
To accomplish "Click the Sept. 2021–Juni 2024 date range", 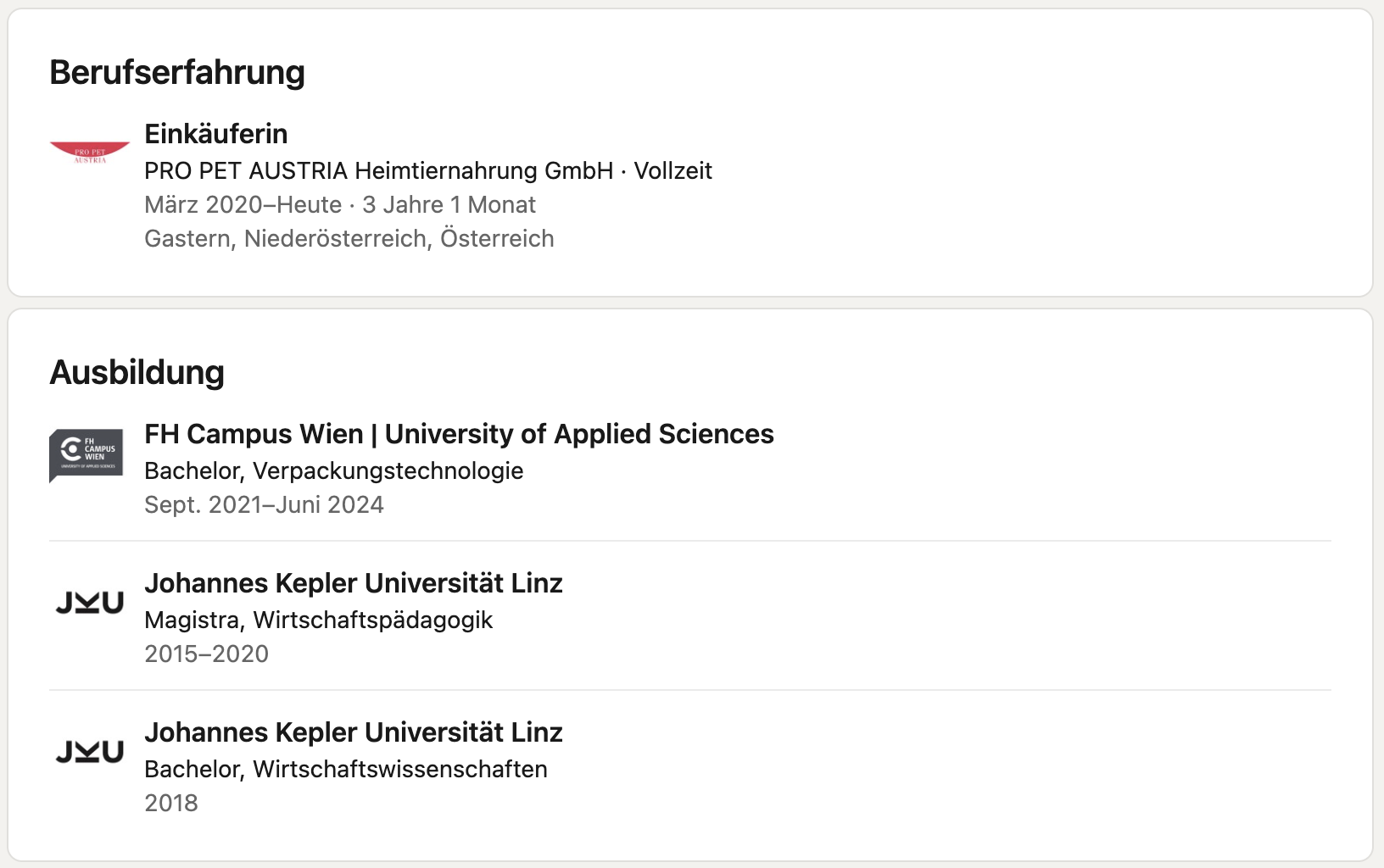I will [264, 504].
